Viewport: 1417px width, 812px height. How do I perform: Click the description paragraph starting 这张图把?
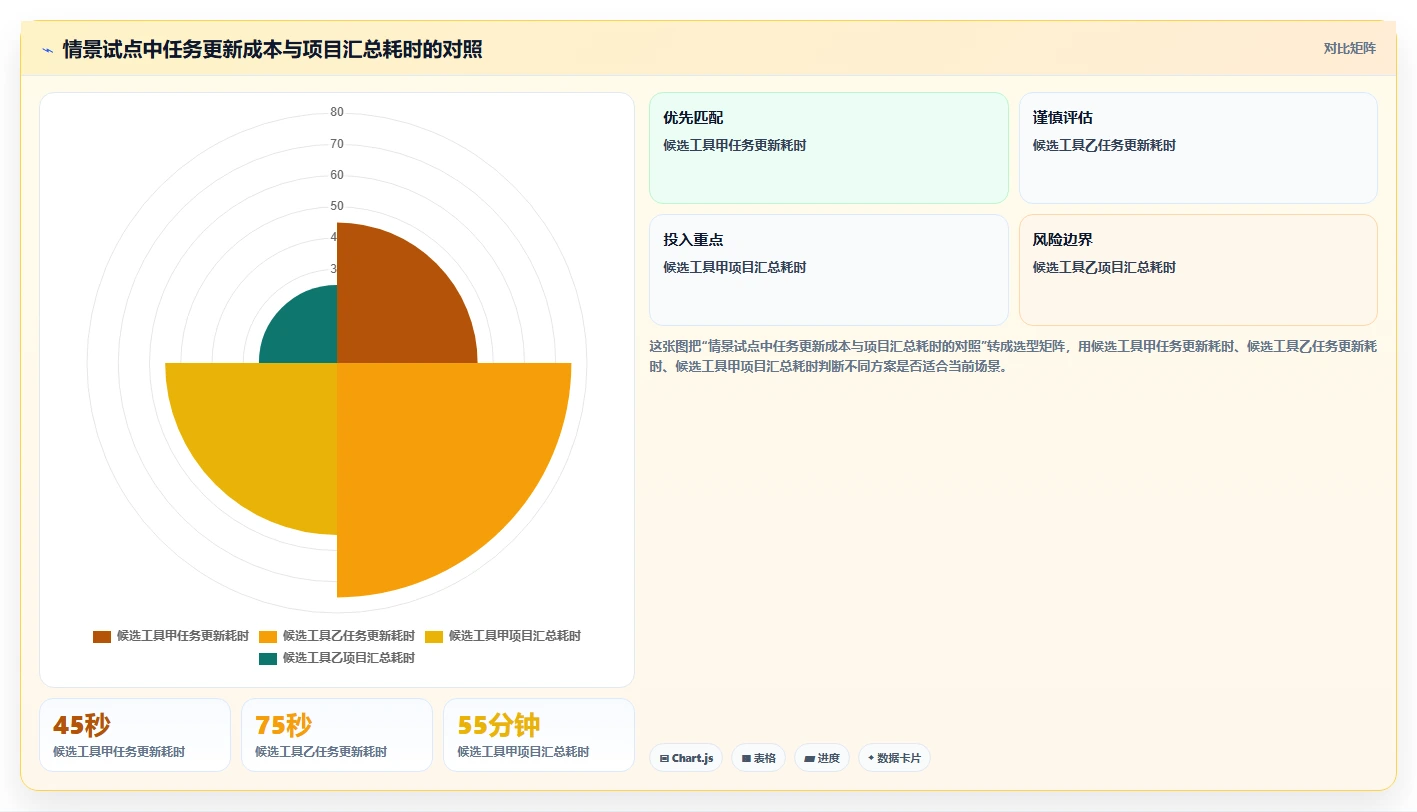(x=1013, y=356)
